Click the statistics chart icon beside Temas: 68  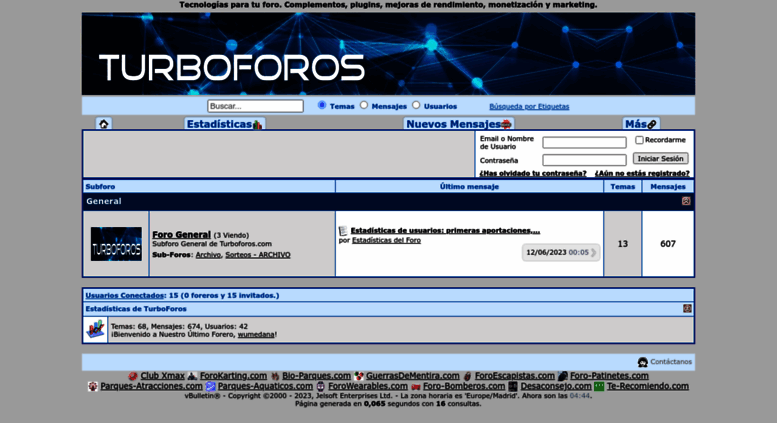[x=96, y=329]
